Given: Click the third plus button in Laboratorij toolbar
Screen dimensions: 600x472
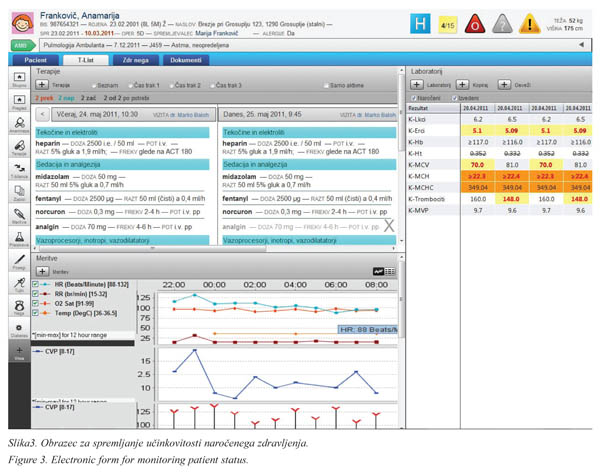Looking at the screenshot, I should tap(504, 85).
